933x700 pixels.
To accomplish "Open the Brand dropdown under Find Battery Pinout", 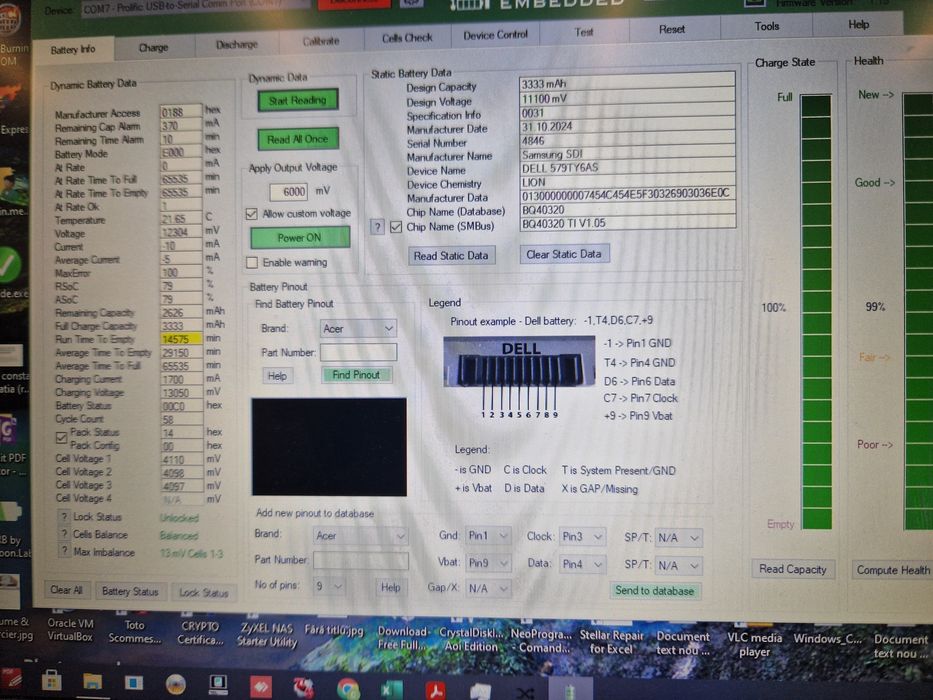I will (x=358, y=329).
